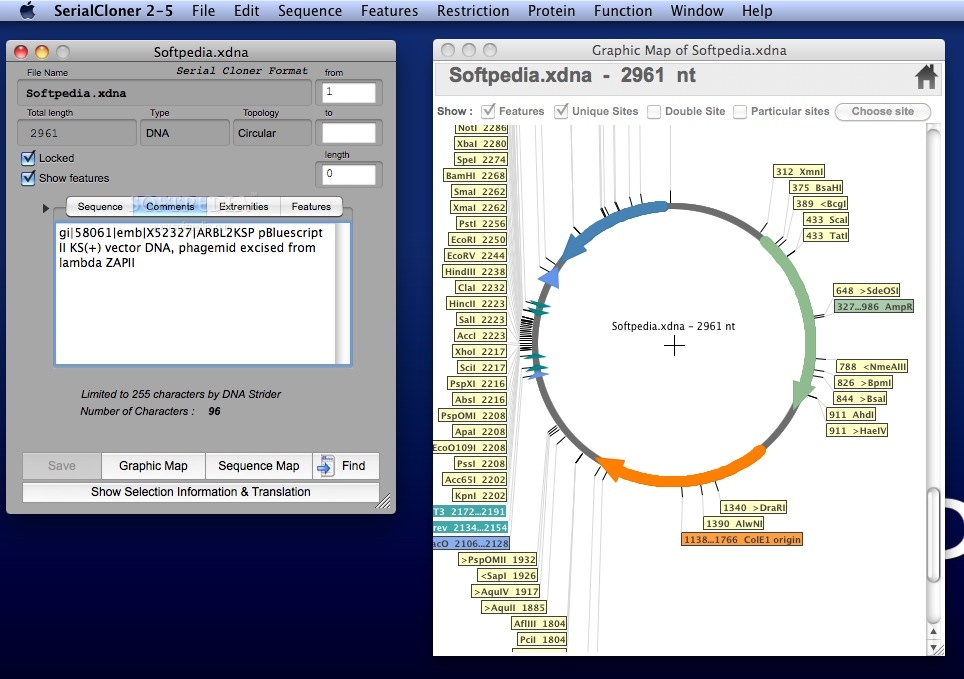Select the 327...986 AmpR feature label

874,306
